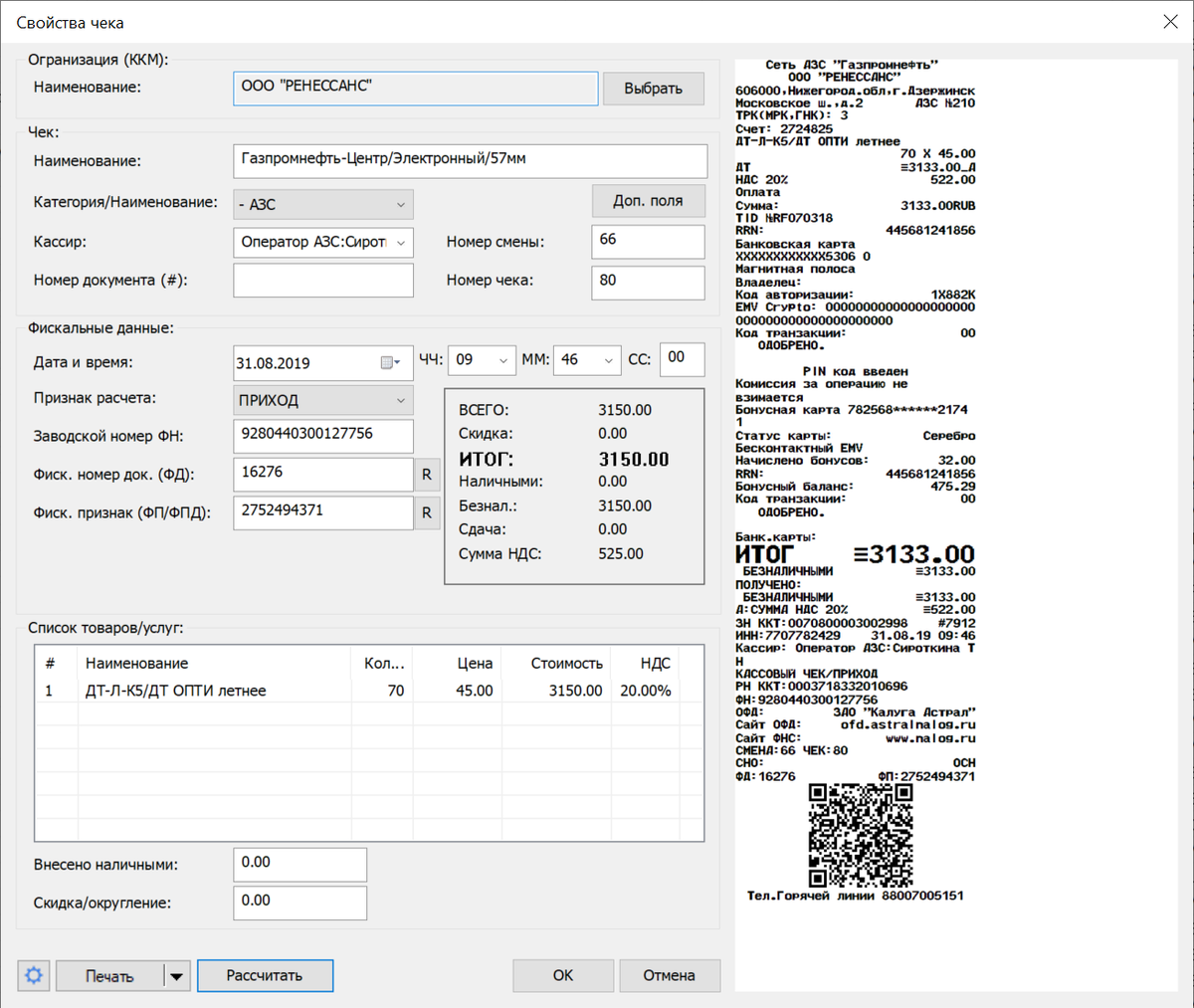Open the date picker calendar icon
The width and height of the screenshot is (1194, 1008).
(390, 363)
